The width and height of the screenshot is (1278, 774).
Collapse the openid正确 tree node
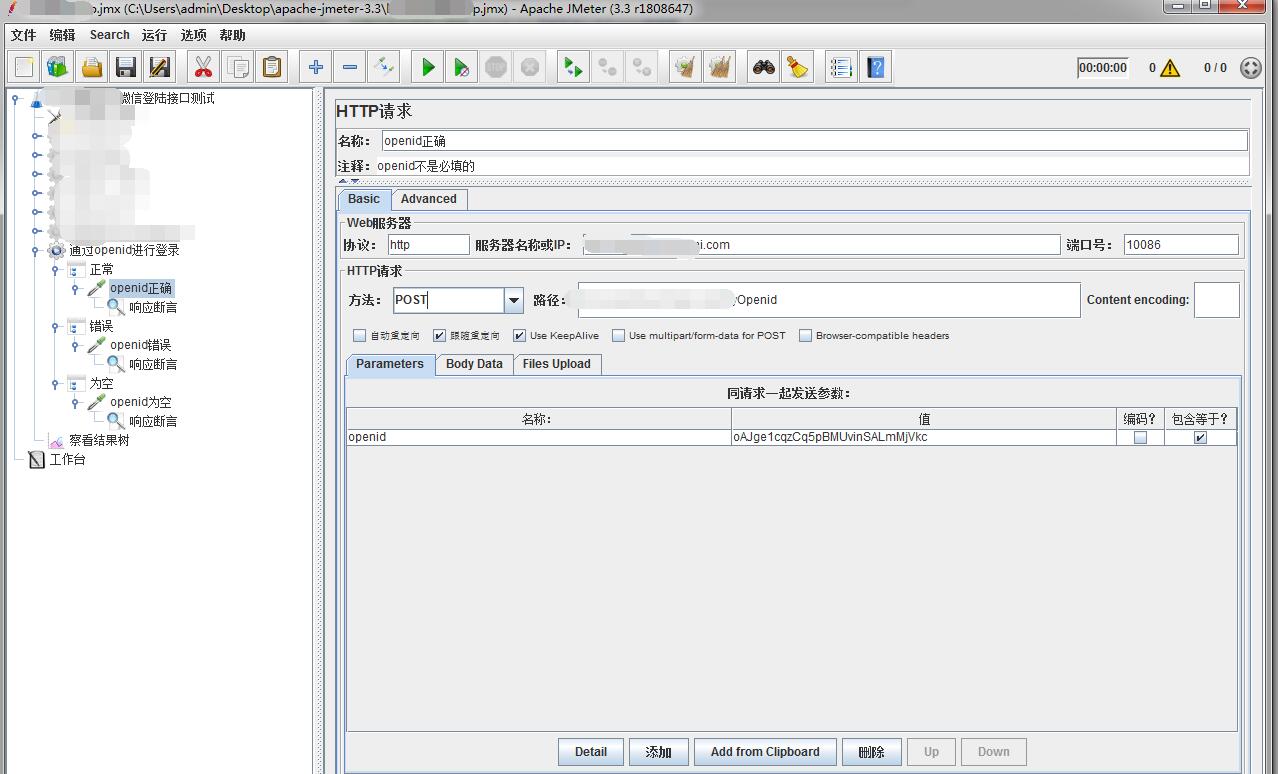[74, 289]
